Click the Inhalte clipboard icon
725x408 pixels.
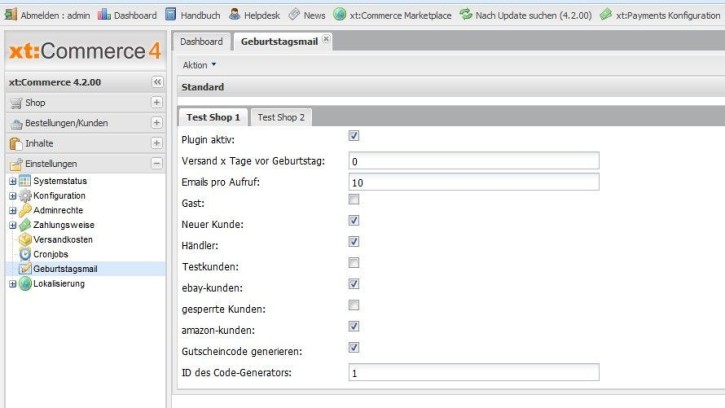[x=16, y=144]
